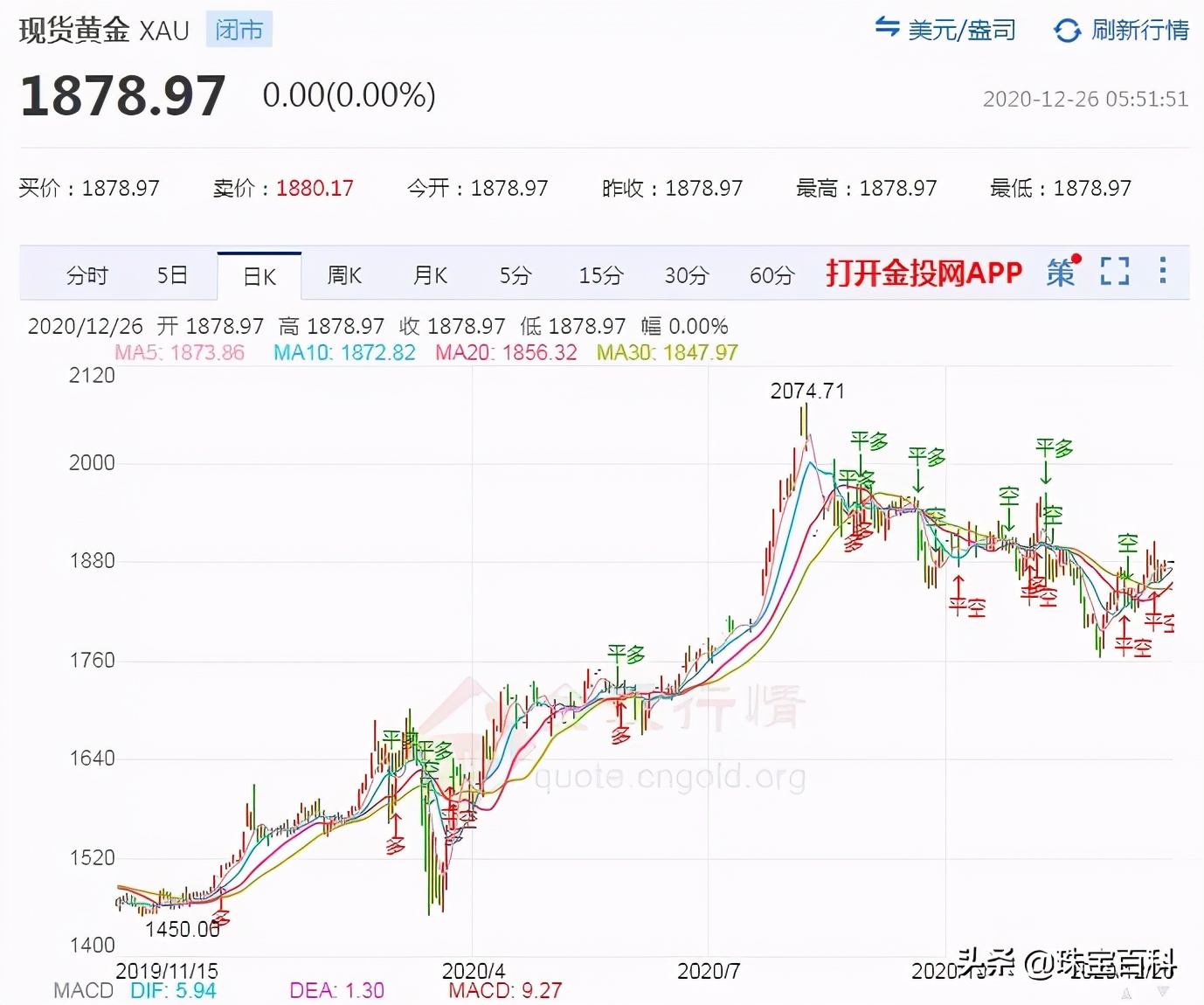Click the 美元/盎司 currency text link
Screen dimensions: 1204x1005
(x=962, y=29)
